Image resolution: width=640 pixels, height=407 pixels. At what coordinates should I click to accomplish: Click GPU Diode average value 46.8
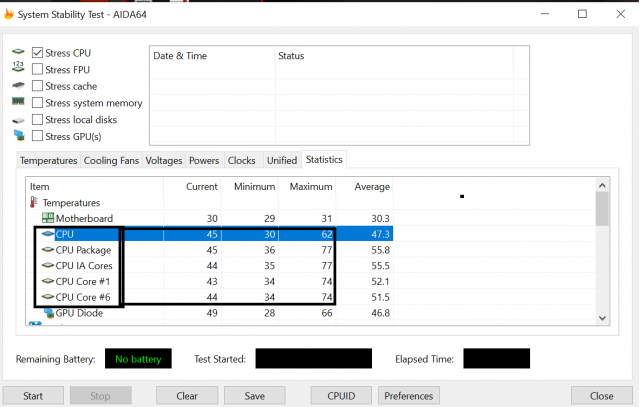(x=380, y=313)
